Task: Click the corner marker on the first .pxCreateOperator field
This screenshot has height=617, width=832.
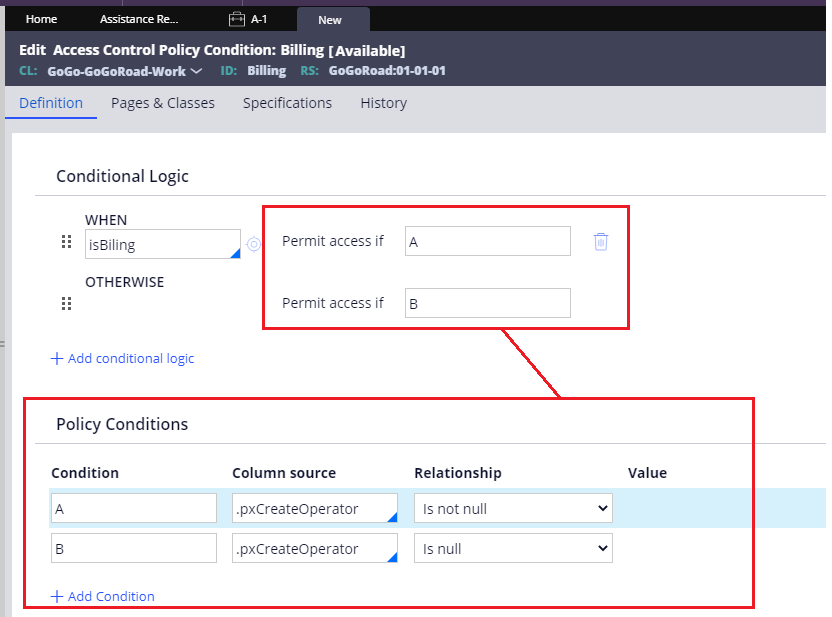Action: pyautogui.click(x=391, y=518)
